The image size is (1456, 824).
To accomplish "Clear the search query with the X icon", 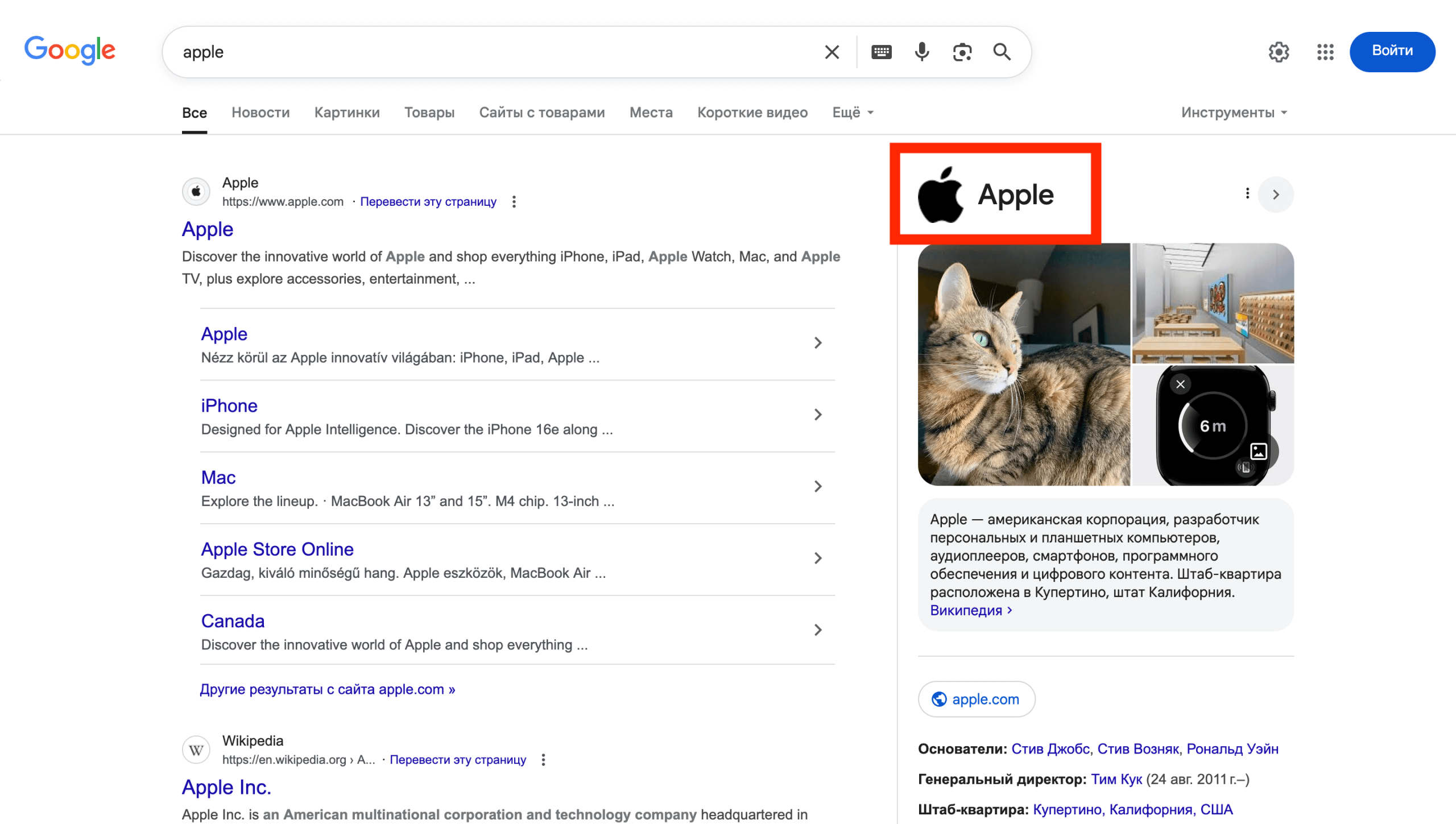I will tap(832, 52).
